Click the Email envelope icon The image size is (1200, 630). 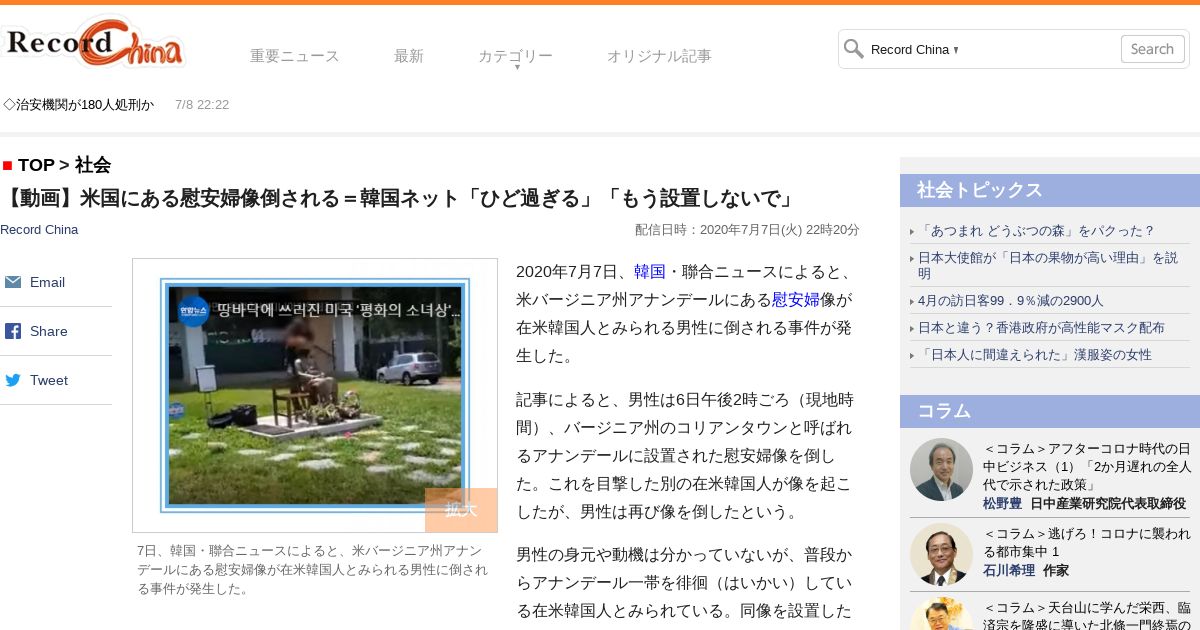pyautogui.click(x=13, y=282)
